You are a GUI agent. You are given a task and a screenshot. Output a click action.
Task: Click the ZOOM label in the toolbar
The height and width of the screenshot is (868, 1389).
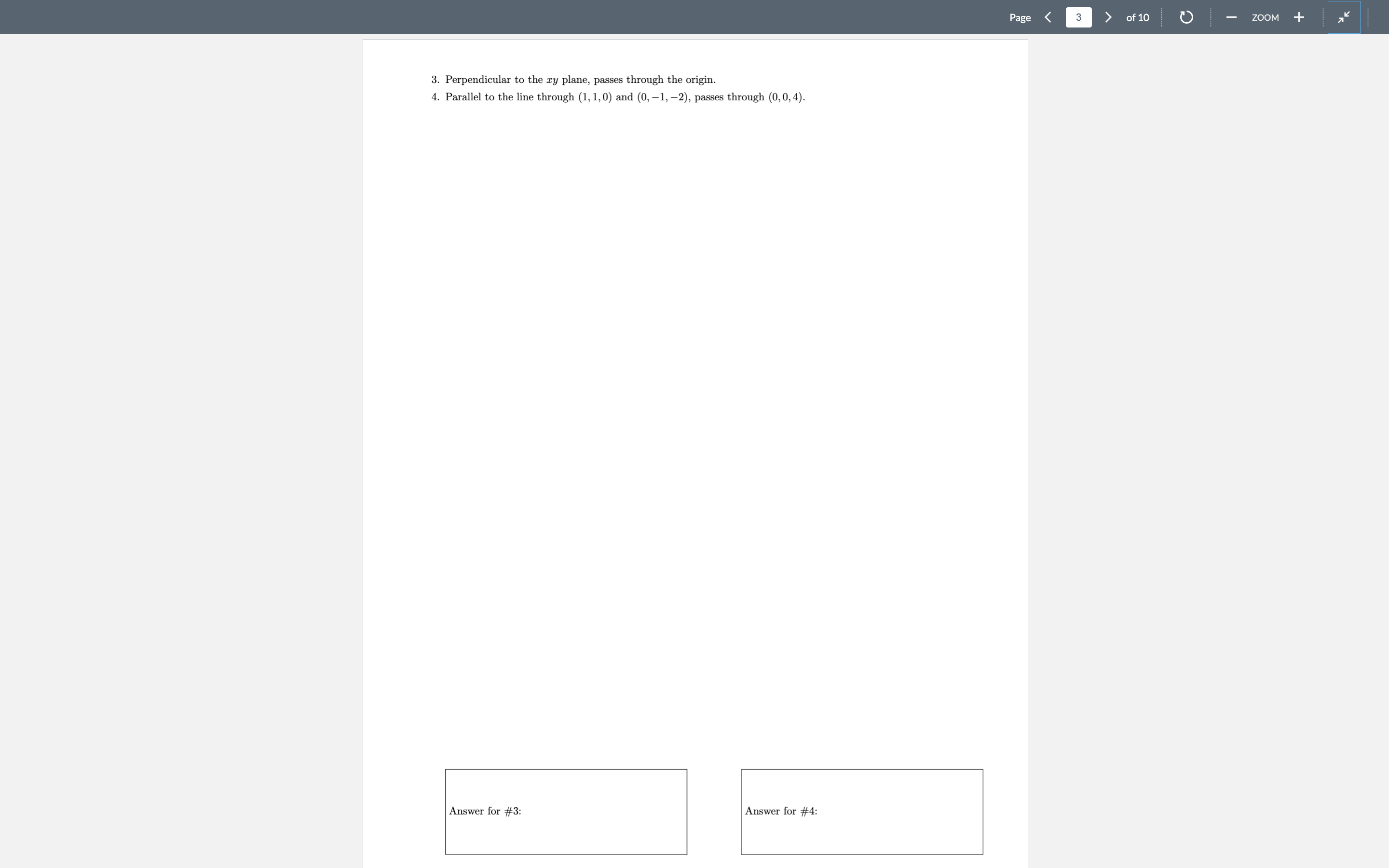[x=1265, y=18]
